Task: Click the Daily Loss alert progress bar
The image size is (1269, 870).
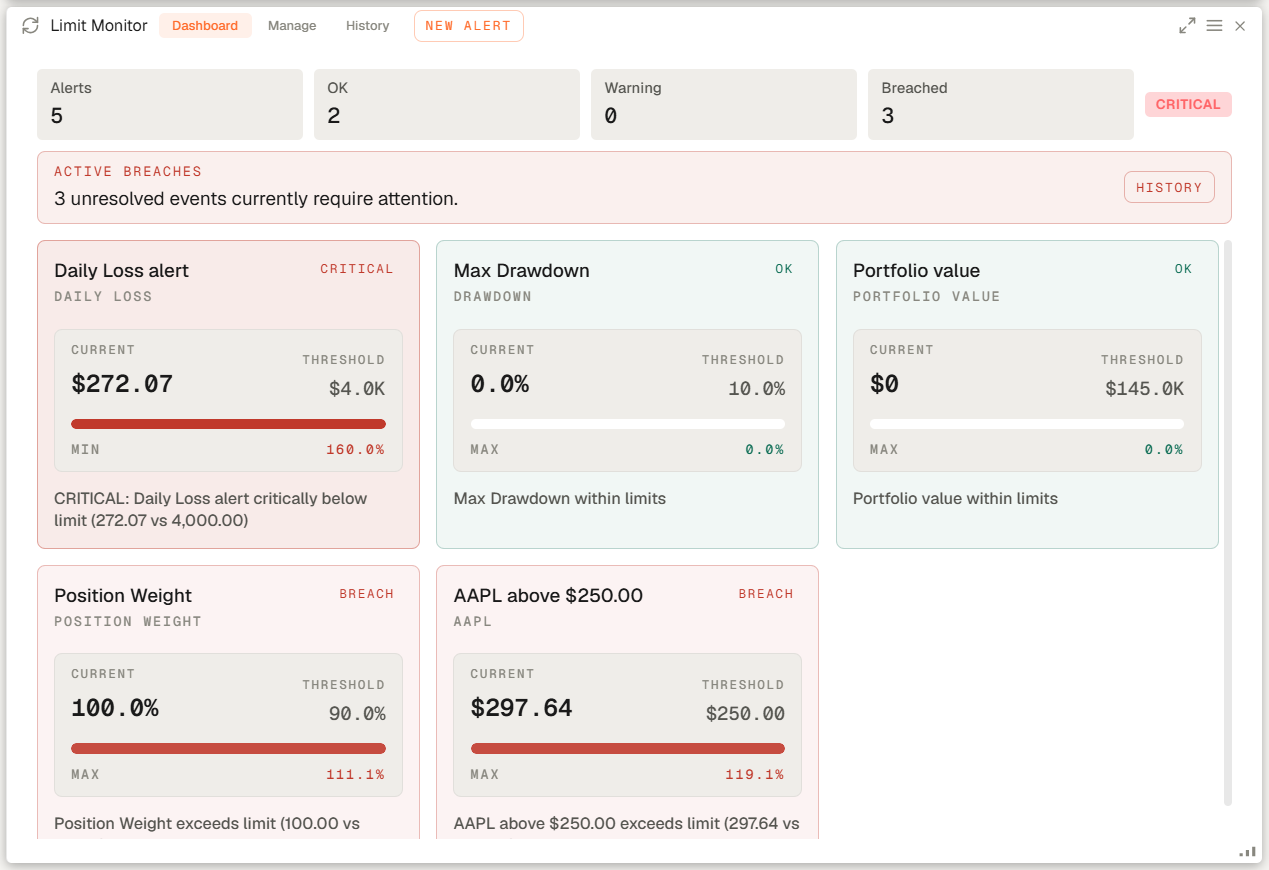Action: 228,424
